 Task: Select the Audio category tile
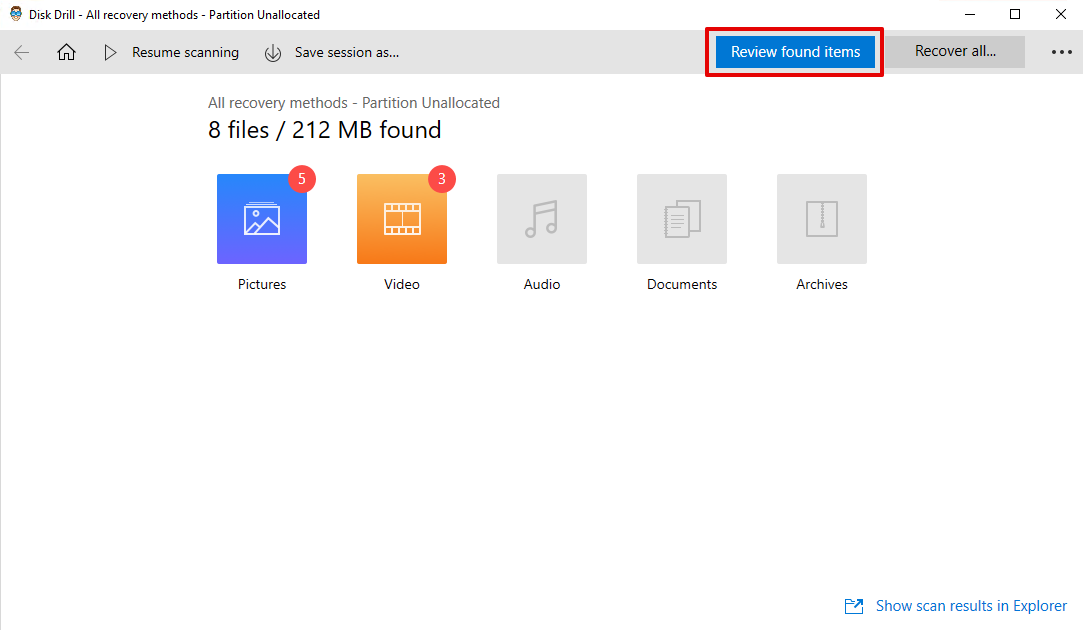542,219
